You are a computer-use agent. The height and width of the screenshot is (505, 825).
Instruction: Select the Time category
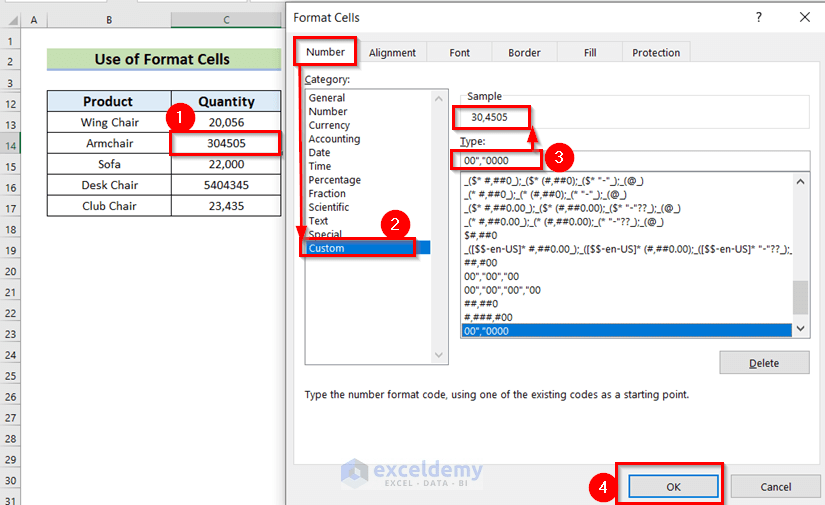click(319, 166)
